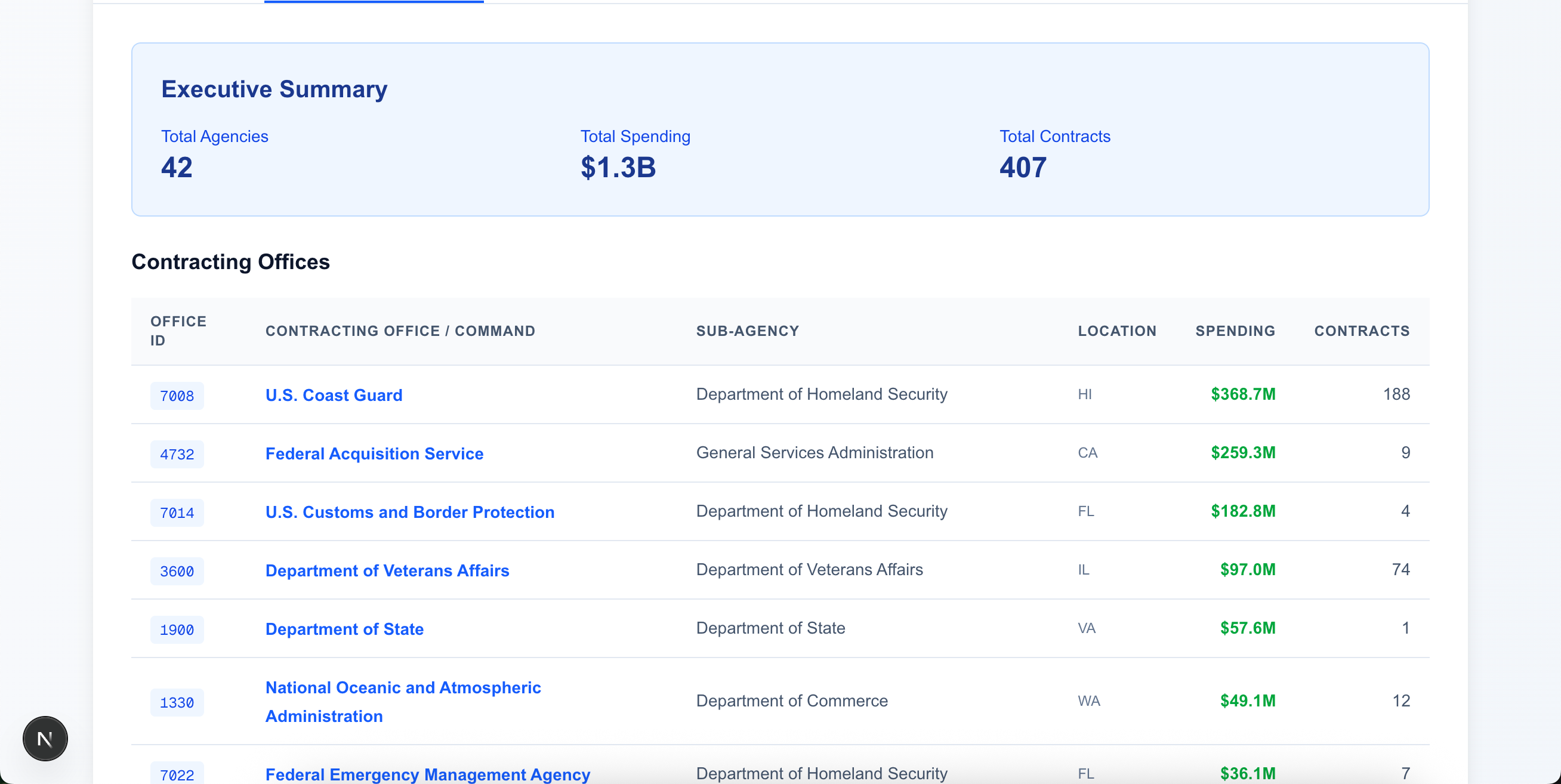Select office ID badge 4732
1561x784 pixels.
click(x=177, y=454)
